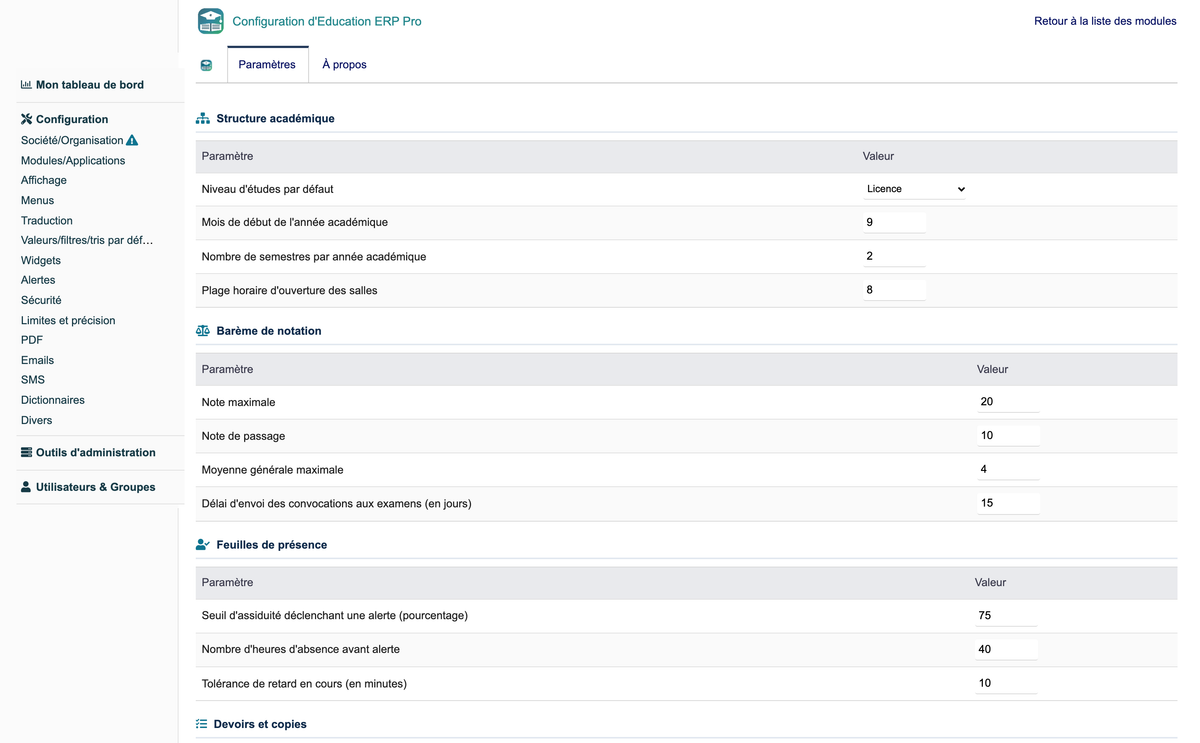The height and width of the screenshot is (743, 1200).
Task: Open Traduction settings
Action: (47, 220)
